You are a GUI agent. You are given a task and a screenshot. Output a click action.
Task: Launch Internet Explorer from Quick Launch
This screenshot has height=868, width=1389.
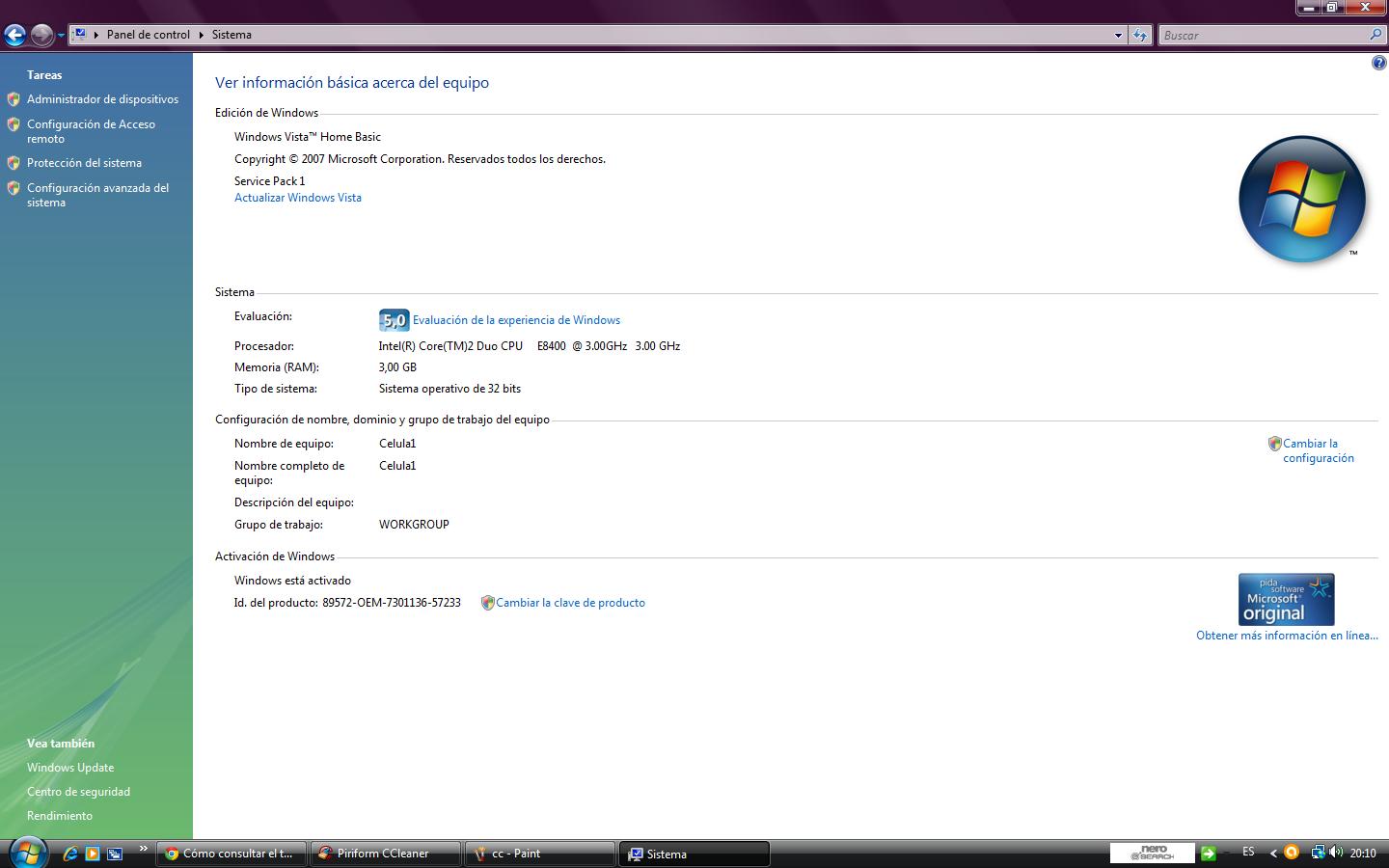pyautogui.click(x=70, y=854)
